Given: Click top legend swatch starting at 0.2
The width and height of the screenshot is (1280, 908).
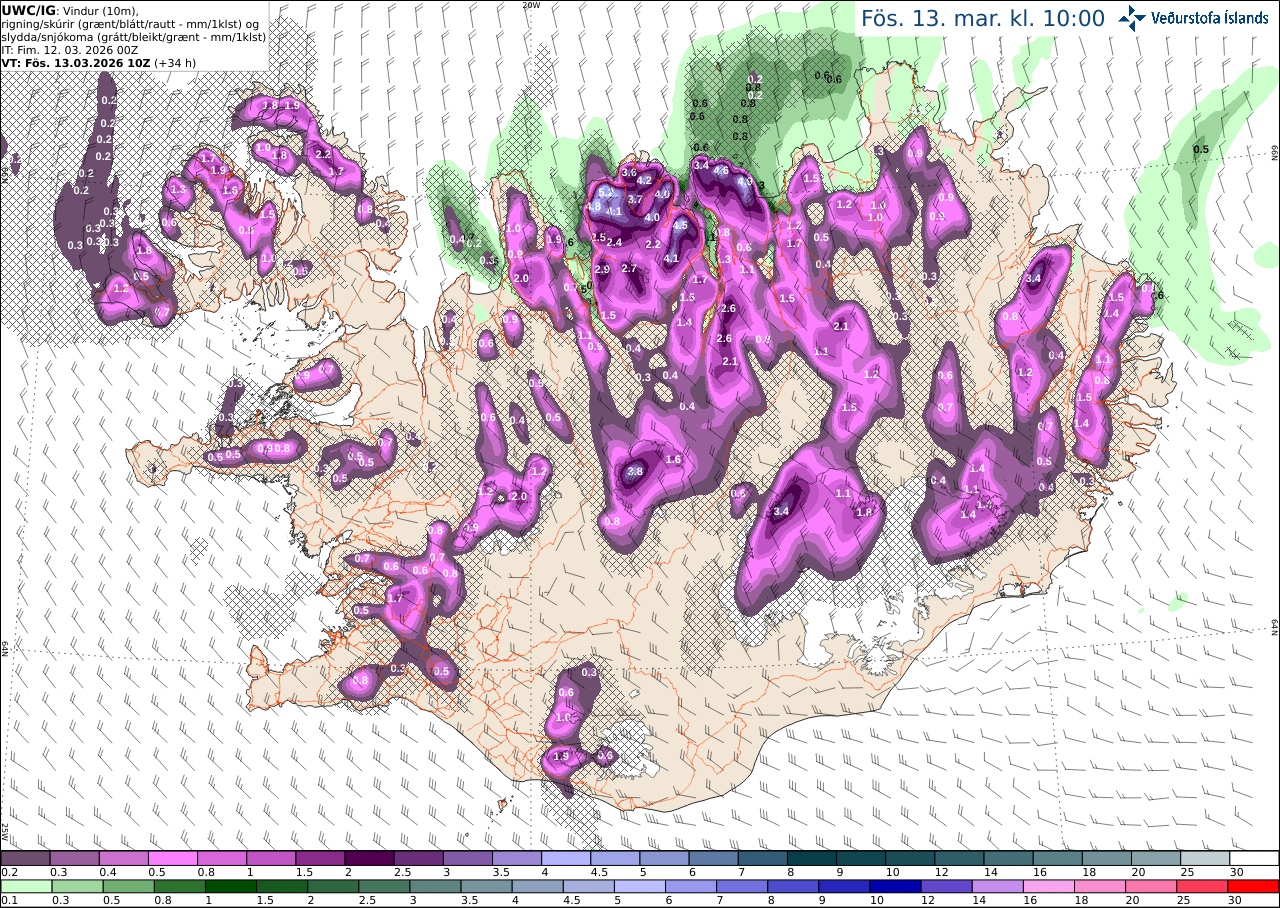Looking at the screenshot, I should click(25, 858).
